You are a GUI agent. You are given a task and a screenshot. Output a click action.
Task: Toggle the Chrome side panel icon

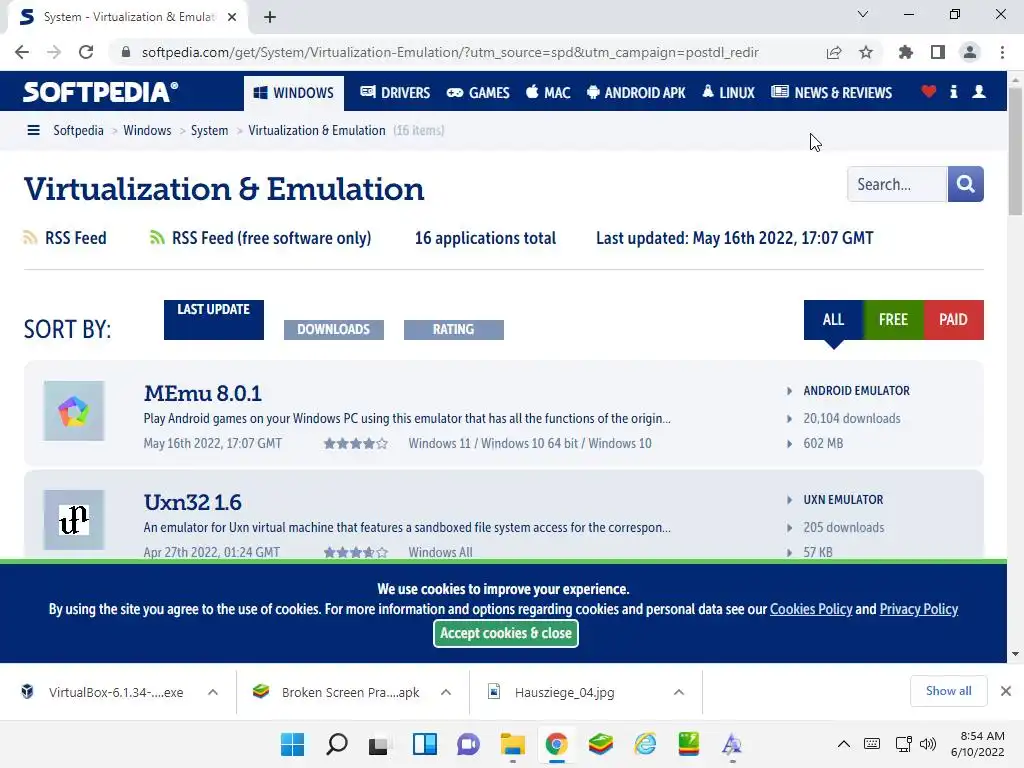click(938, 52)
